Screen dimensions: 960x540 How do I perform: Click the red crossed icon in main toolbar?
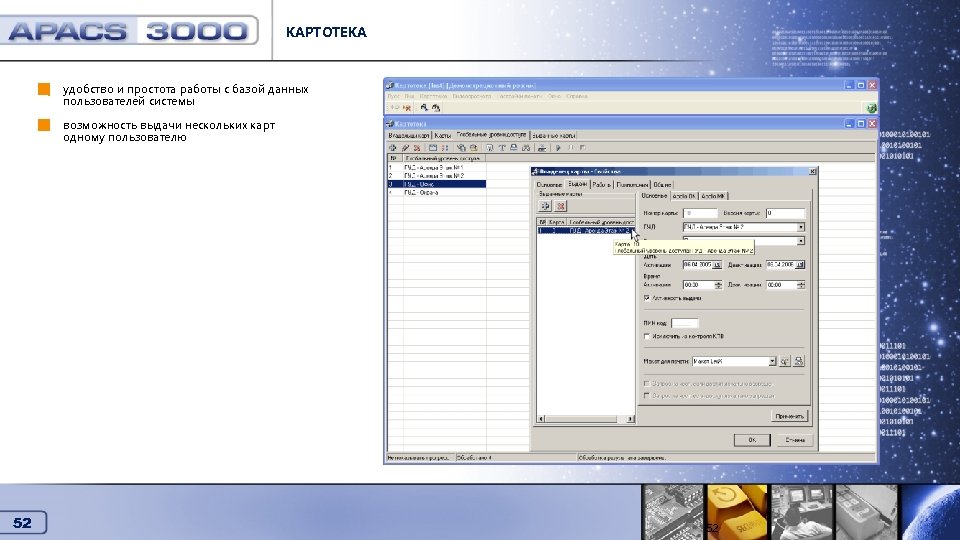click(x=407, y=108)
